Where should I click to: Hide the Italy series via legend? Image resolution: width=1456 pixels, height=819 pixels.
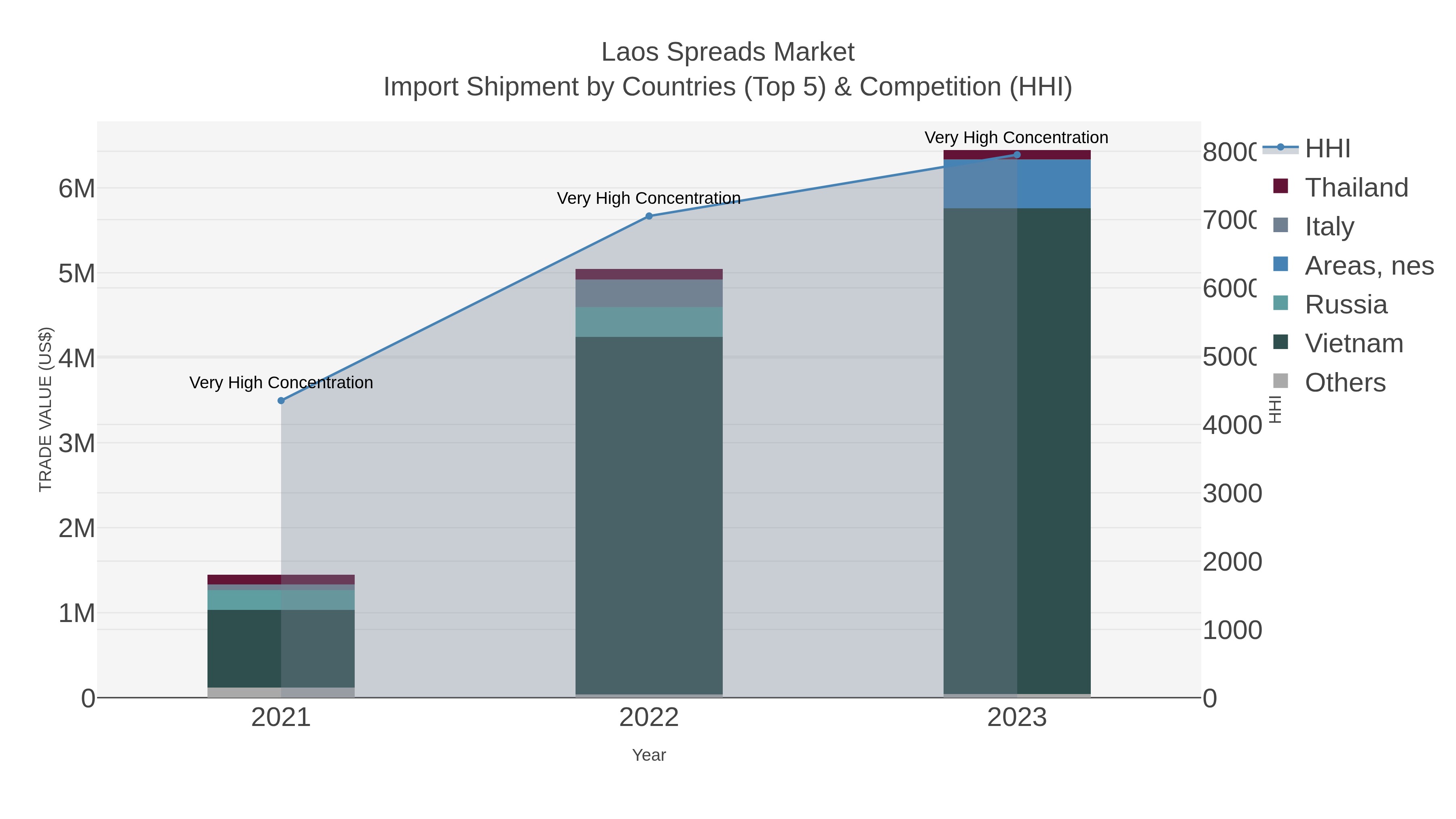(1314, 226)
